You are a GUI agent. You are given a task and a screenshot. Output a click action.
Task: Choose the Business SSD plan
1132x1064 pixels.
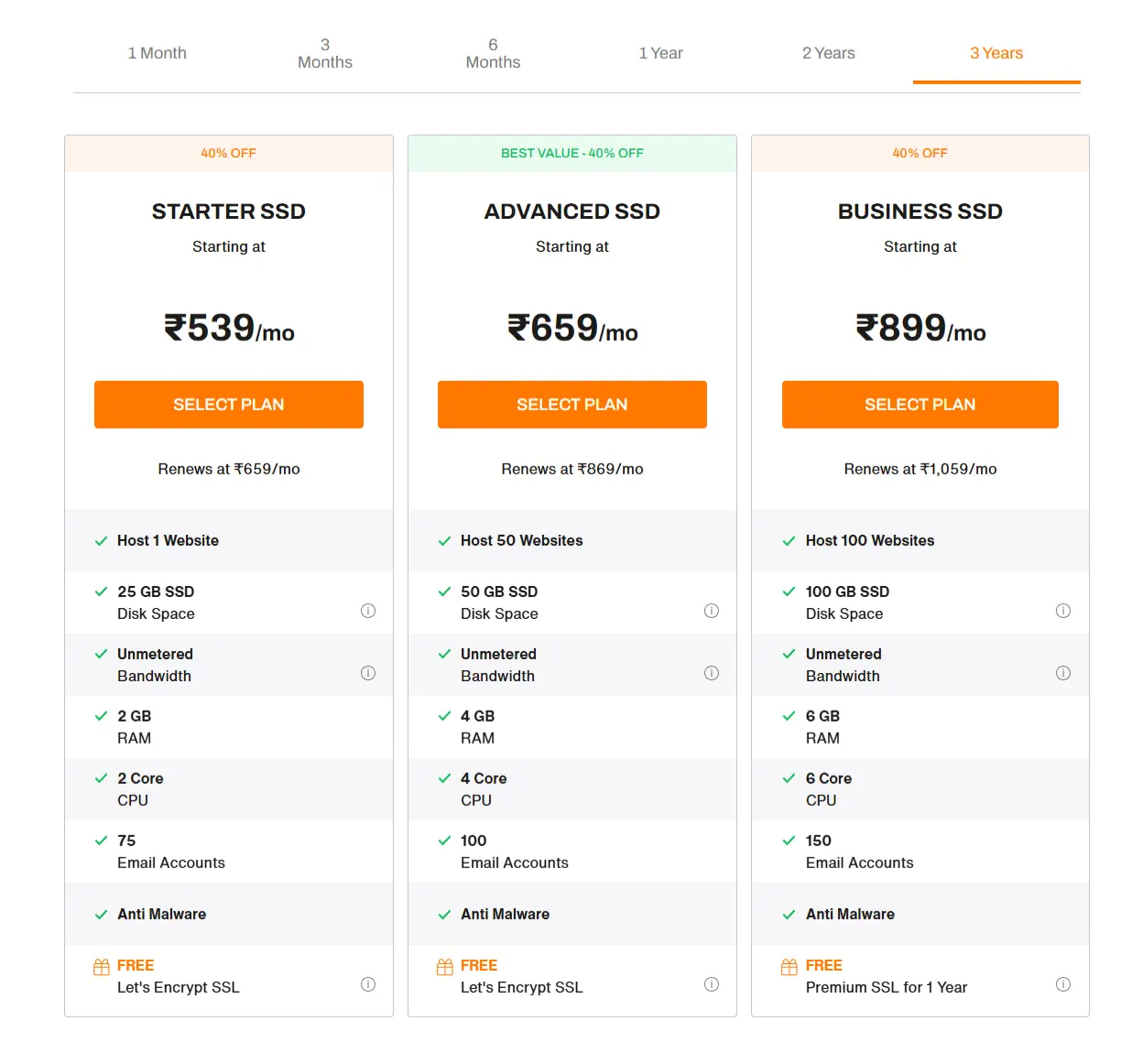coord(920,404)
